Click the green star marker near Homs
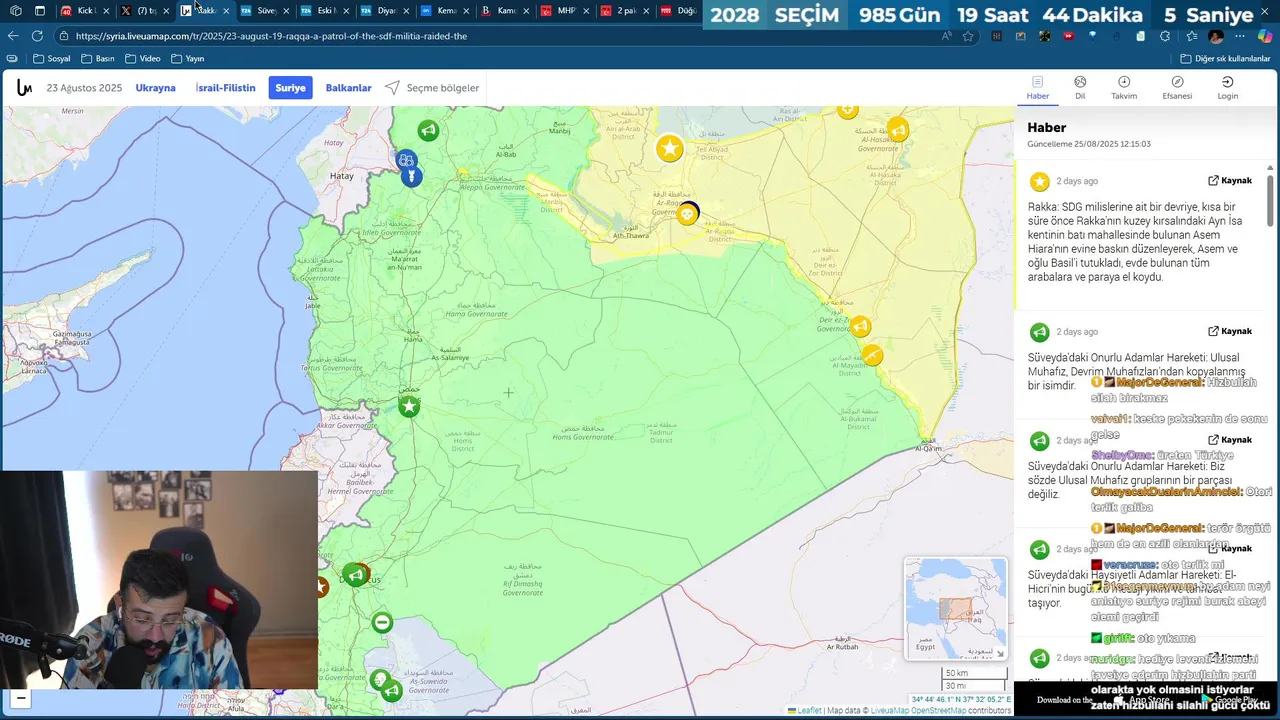The height and width of the screenshot is (720, 1280). click(x=408, y=406)
